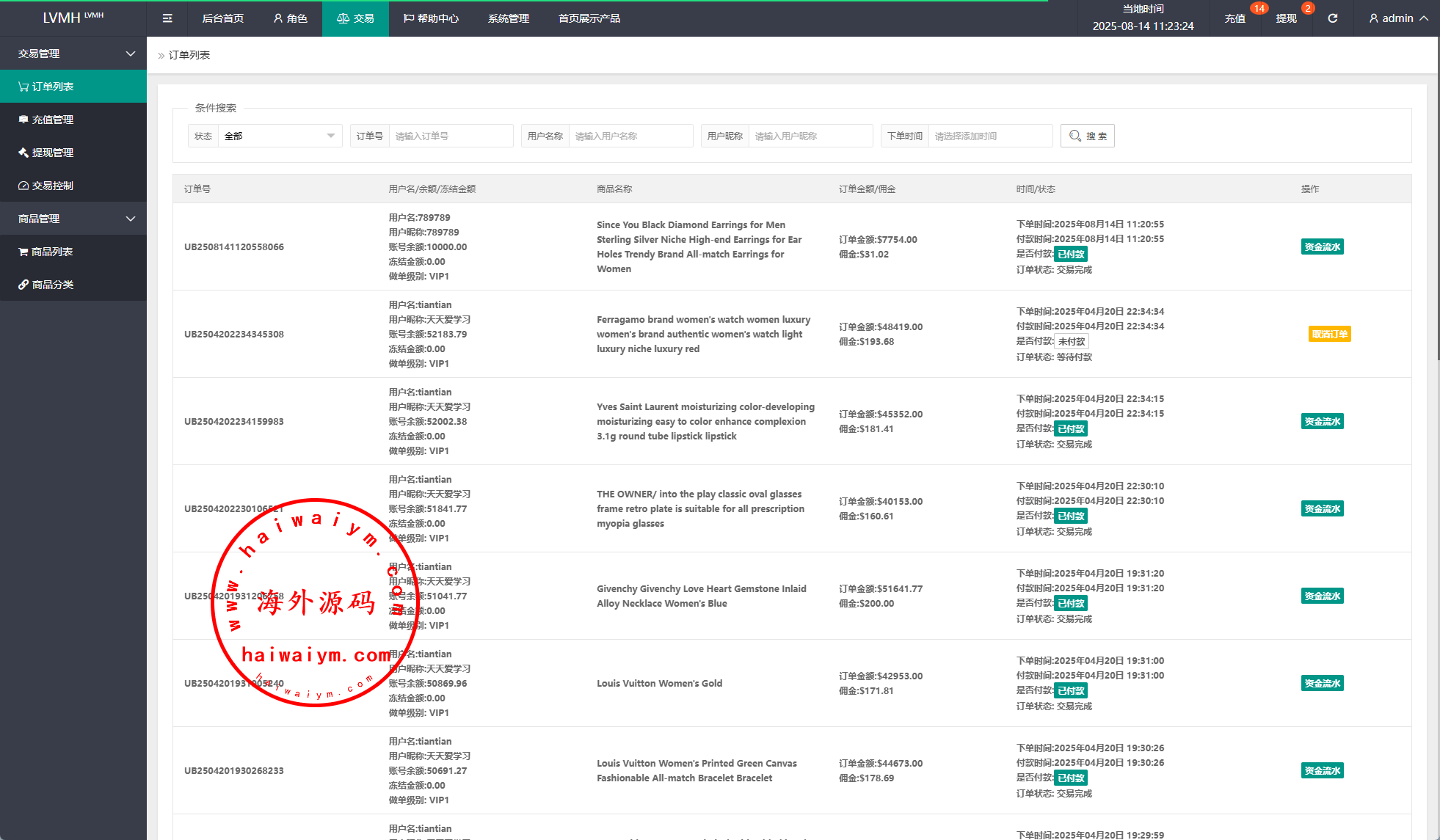Open 商品列表 in the sidebar
This screenshot has width=1440, height=840.
pyautogui.click(x=51, y=252)
